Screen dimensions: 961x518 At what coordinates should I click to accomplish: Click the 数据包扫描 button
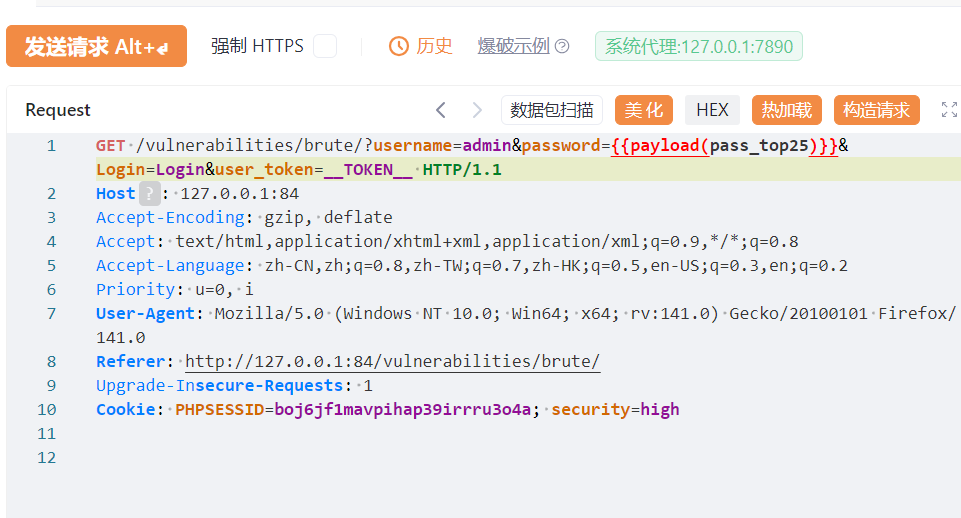click(551, 110)
